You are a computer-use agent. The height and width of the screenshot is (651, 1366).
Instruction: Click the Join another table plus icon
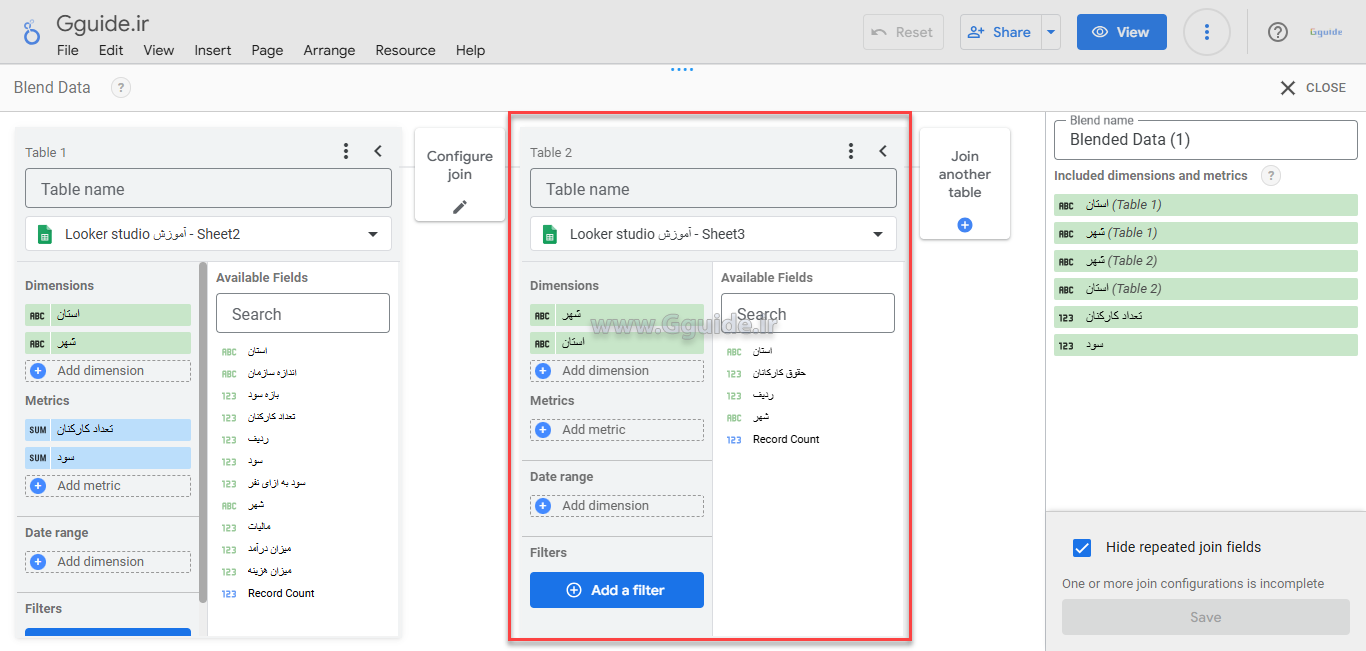pos(965,225)
